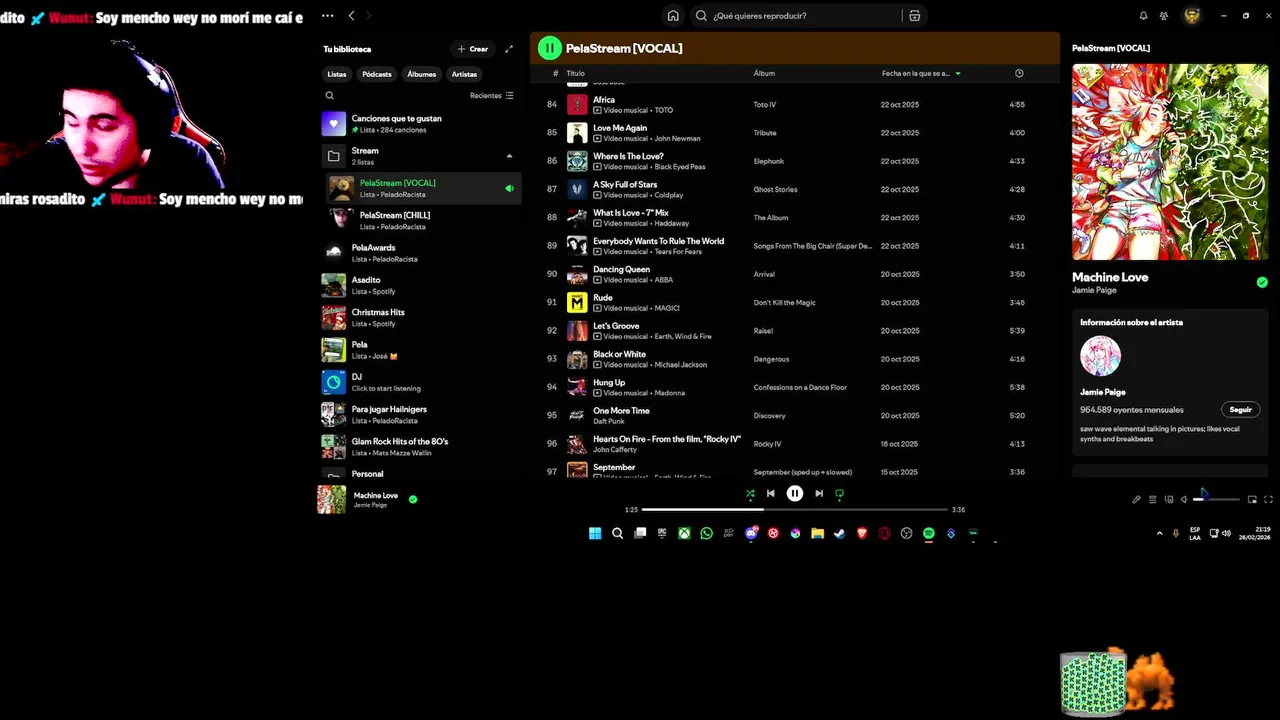
Task: Open the user profile avatar
Action: pyautogui.click(x=1192, y=16)
